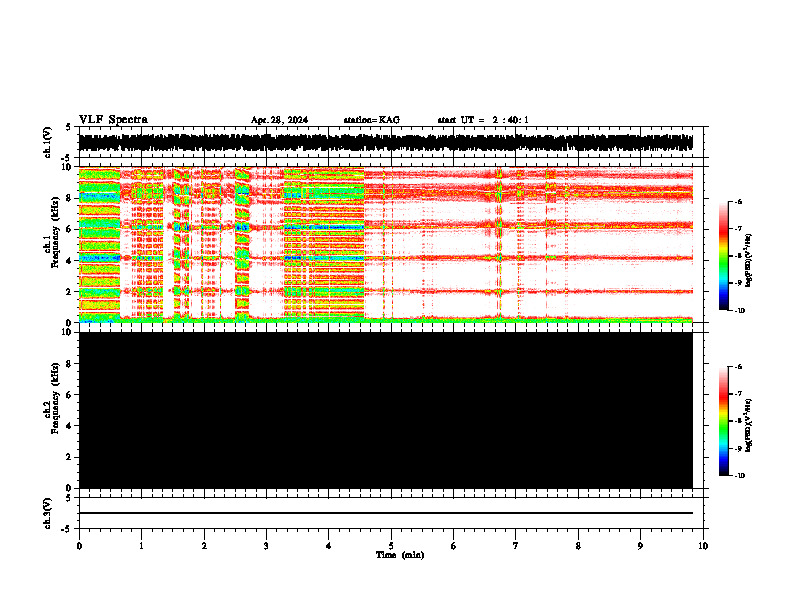
Task: Click the "9" tick label on the time axis
Action: tap(640, 546)
